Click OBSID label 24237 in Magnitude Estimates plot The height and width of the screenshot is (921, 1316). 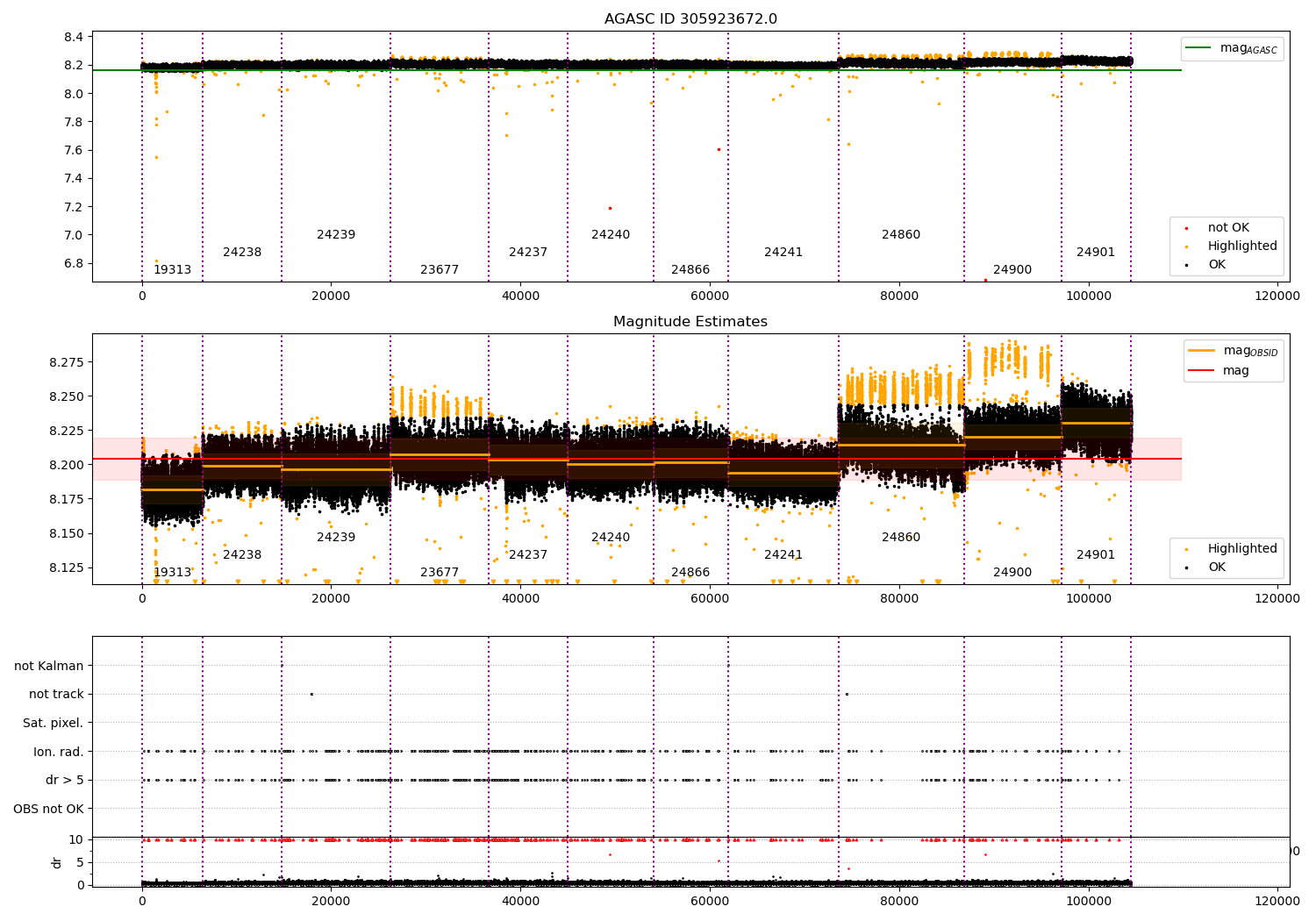528,555
